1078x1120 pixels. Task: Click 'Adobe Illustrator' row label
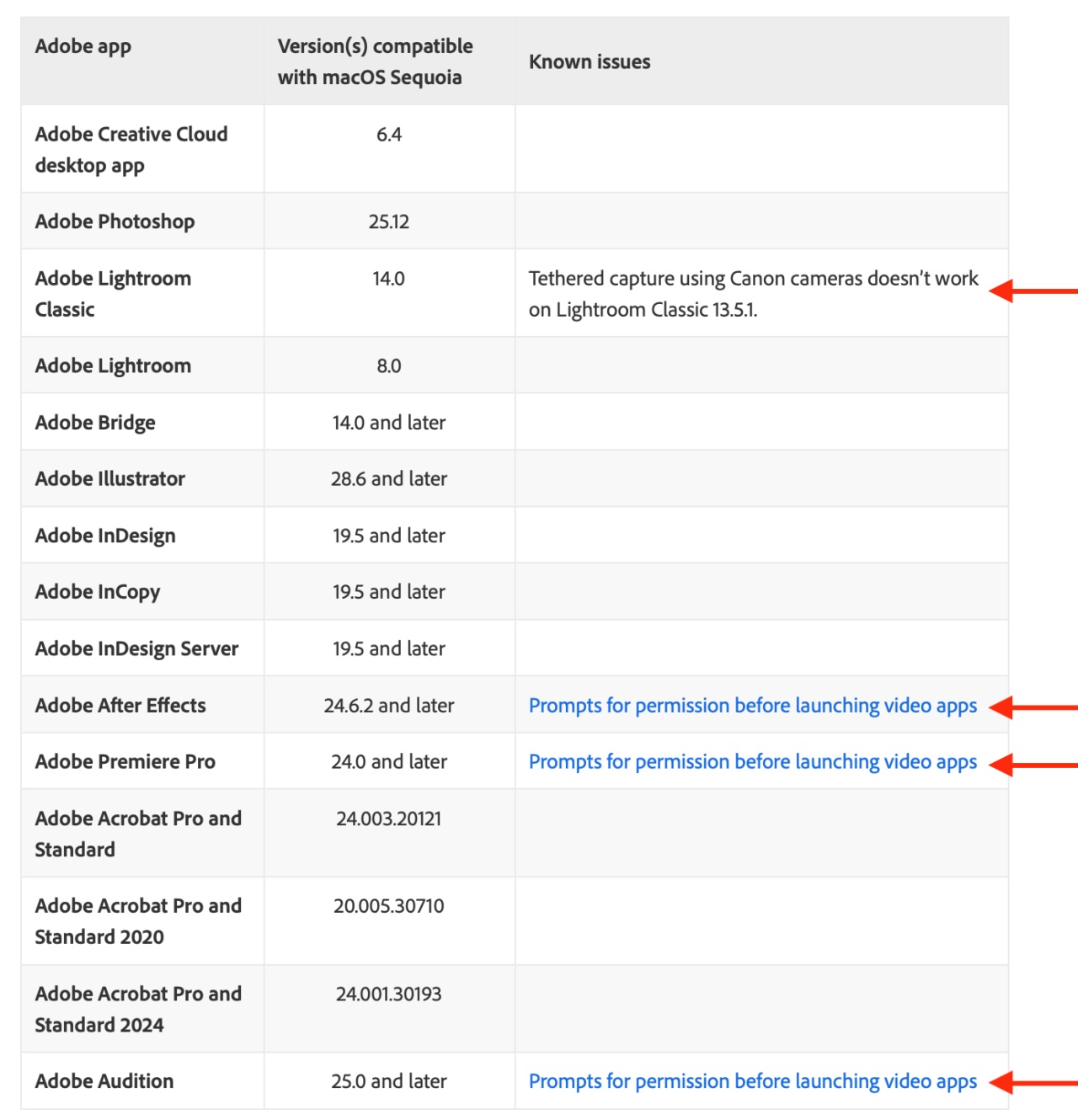pyautogui.click(x=110, y=479)
